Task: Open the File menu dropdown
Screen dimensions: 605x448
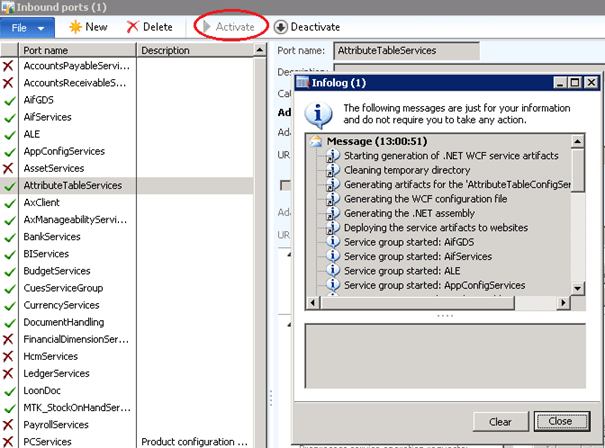Action: tap(27, 28)
